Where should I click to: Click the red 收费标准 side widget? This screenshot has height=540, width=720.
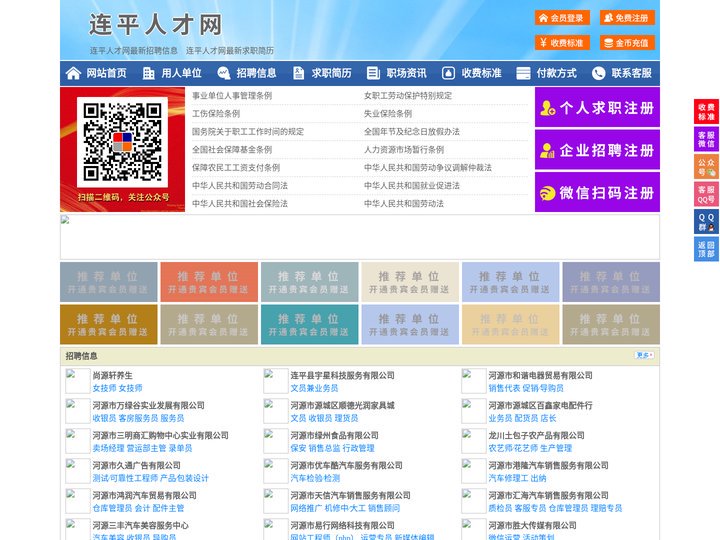point(706,112)
